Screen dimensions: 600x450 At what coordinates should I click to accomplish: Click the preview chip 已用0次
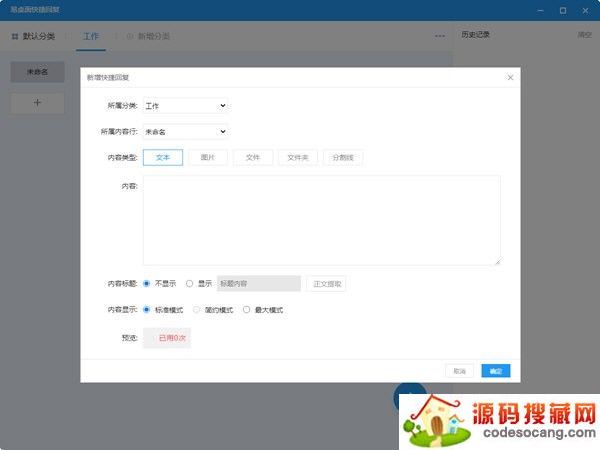coord(167,338)
